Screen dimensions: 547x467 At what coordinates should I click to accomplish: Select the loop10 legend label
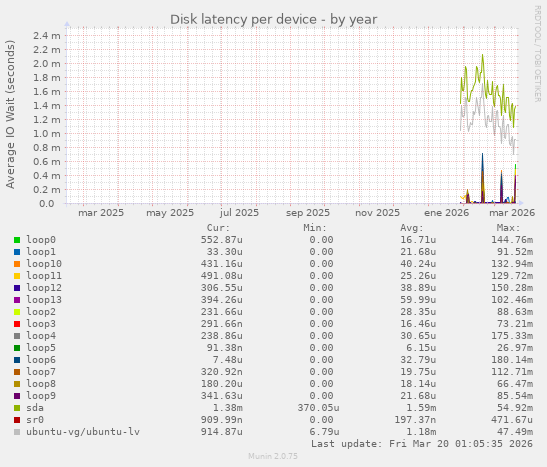coord(44,264)
